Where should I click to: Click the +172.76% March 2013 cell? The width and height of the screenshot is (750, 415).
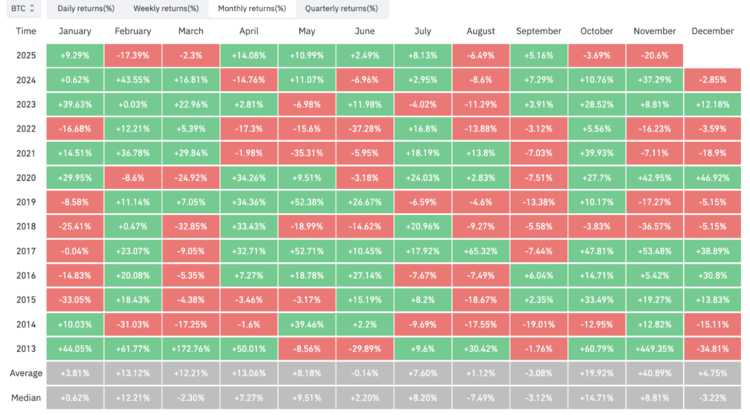point(191,349)
